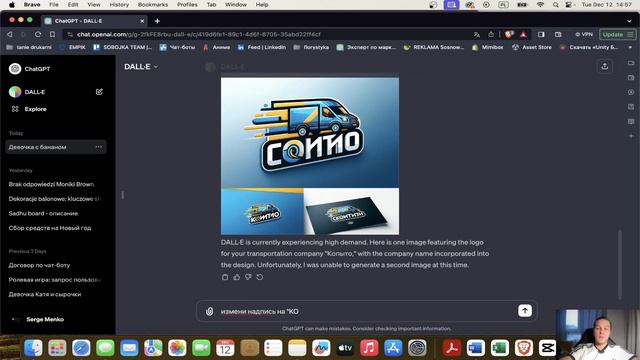Open Spotlight search in menu bar
This screenshot has width=640, height=360.
(555, 5)
